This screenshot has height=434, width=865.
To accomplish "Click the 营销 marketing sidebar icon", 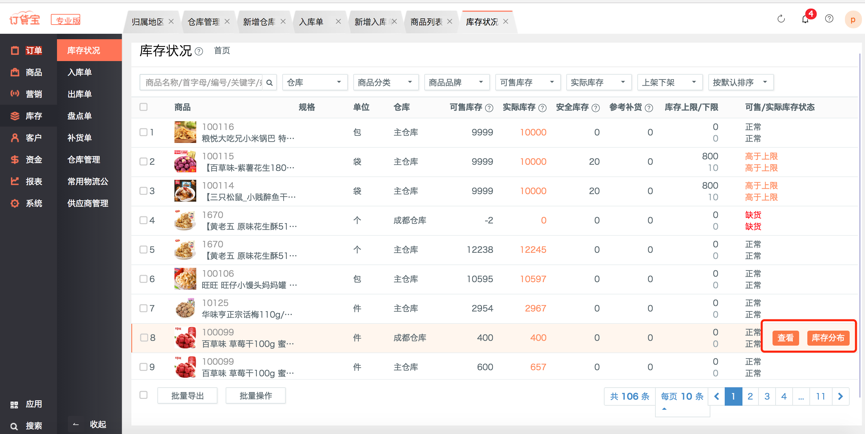I will tap(15, 94).
